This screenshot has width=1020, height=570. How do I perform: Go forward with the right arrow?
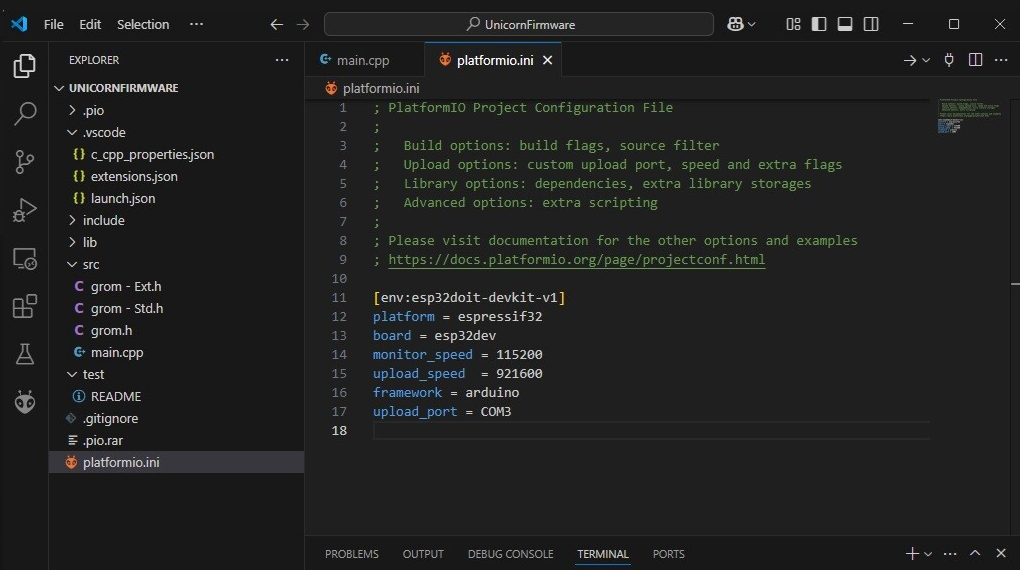303,25
